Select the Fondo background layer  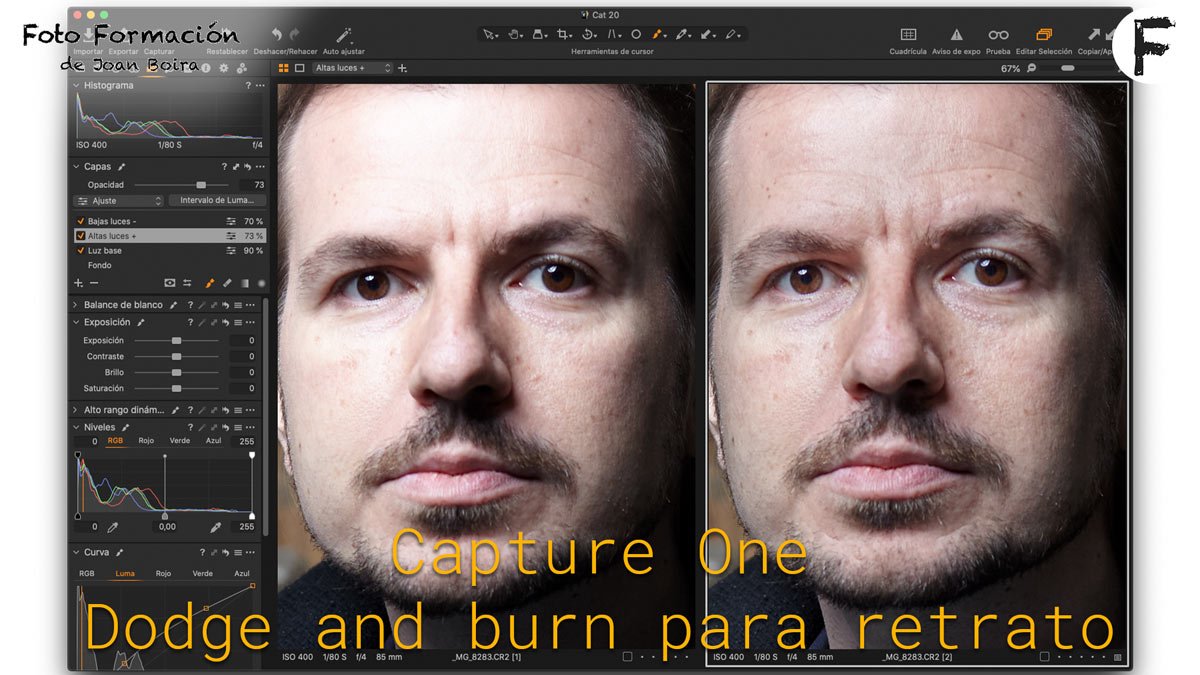pos(100,266)
